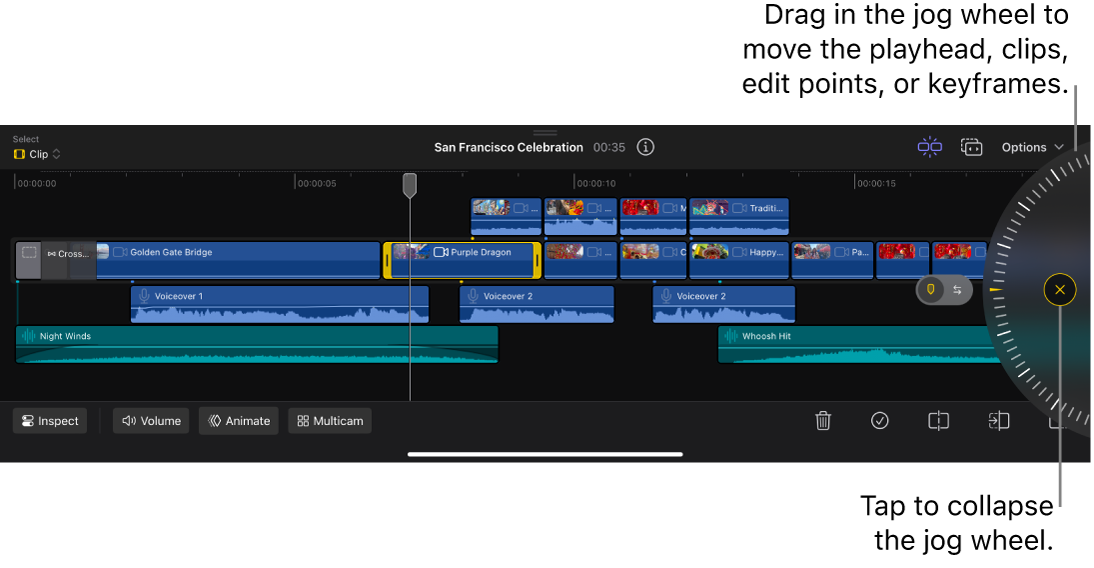This screenshot has width=1094, height=568.
Task: Open the Inspect panel
Action: click(x=50, y=421)
